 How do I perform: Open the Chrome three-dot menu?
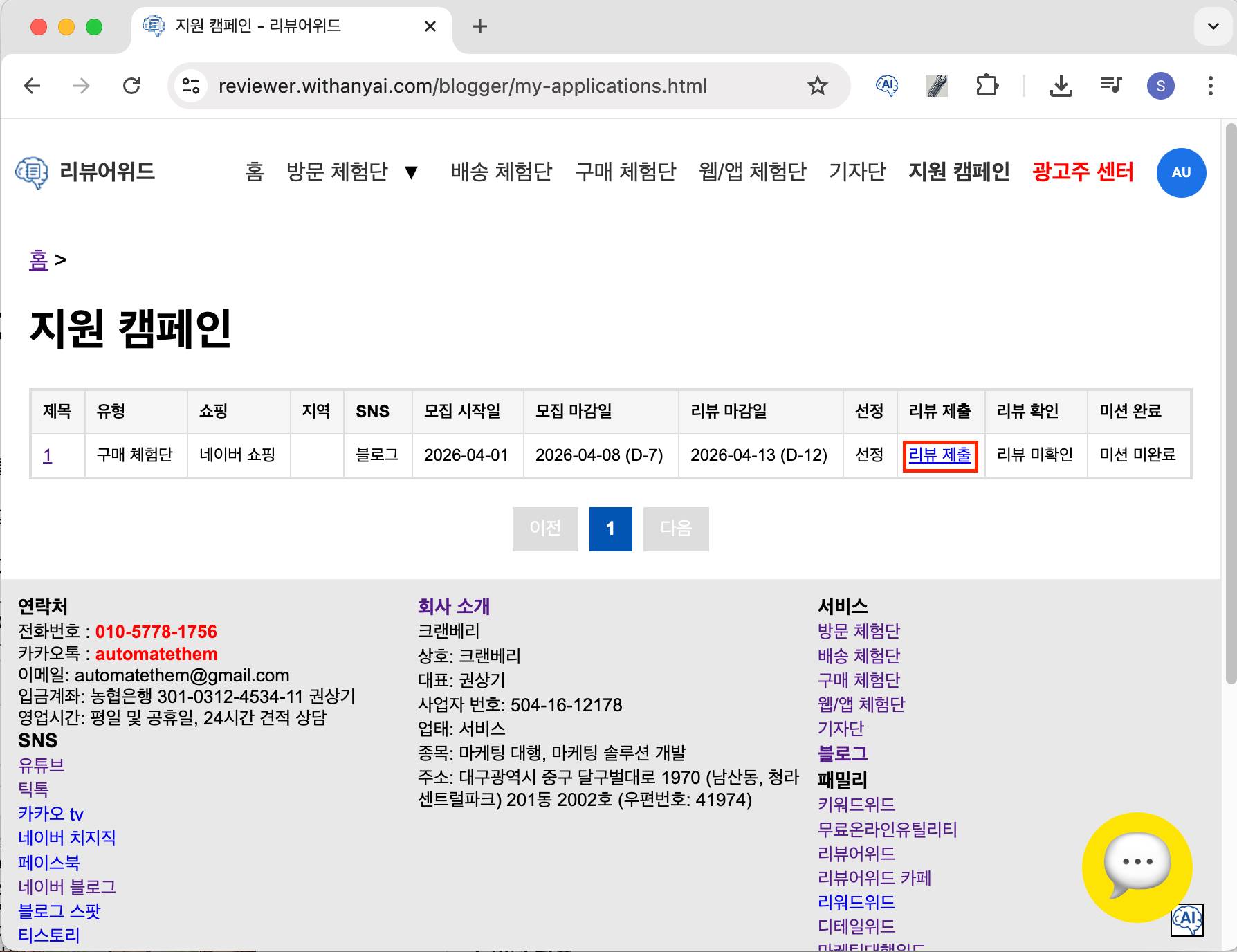point(1210,86)
